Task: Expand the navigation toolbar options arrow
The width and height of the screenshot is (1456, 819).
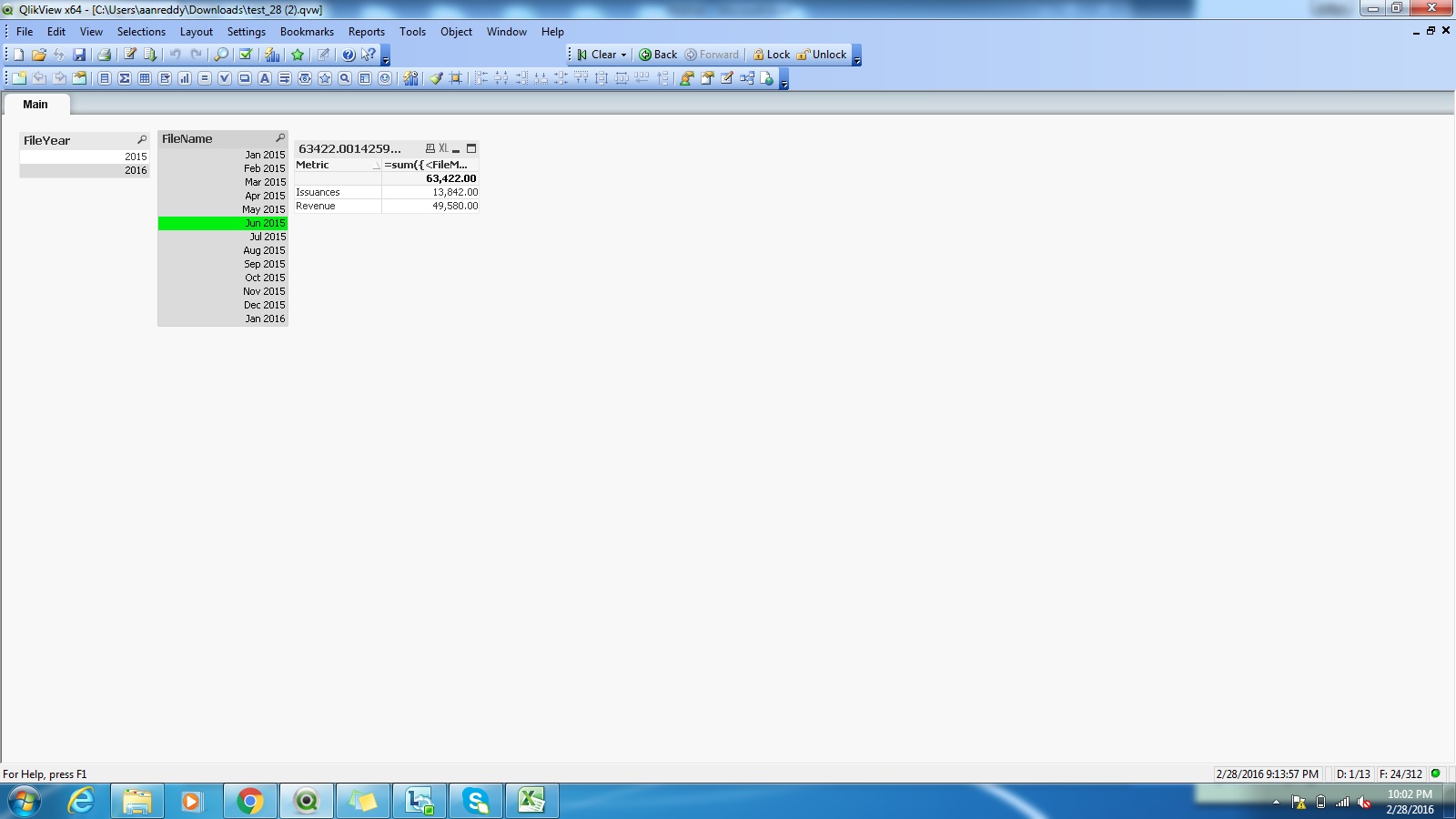Action: tap(856, 57)
